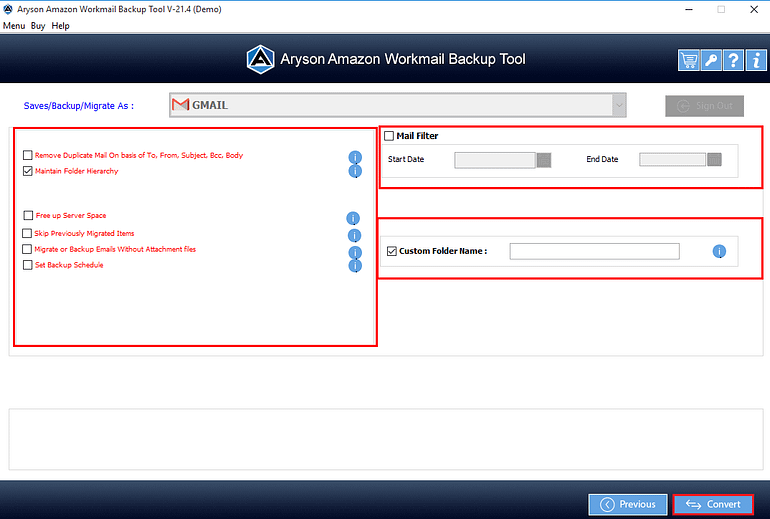
Task: Open the Help menu
Action: click(x=60, y=26)
